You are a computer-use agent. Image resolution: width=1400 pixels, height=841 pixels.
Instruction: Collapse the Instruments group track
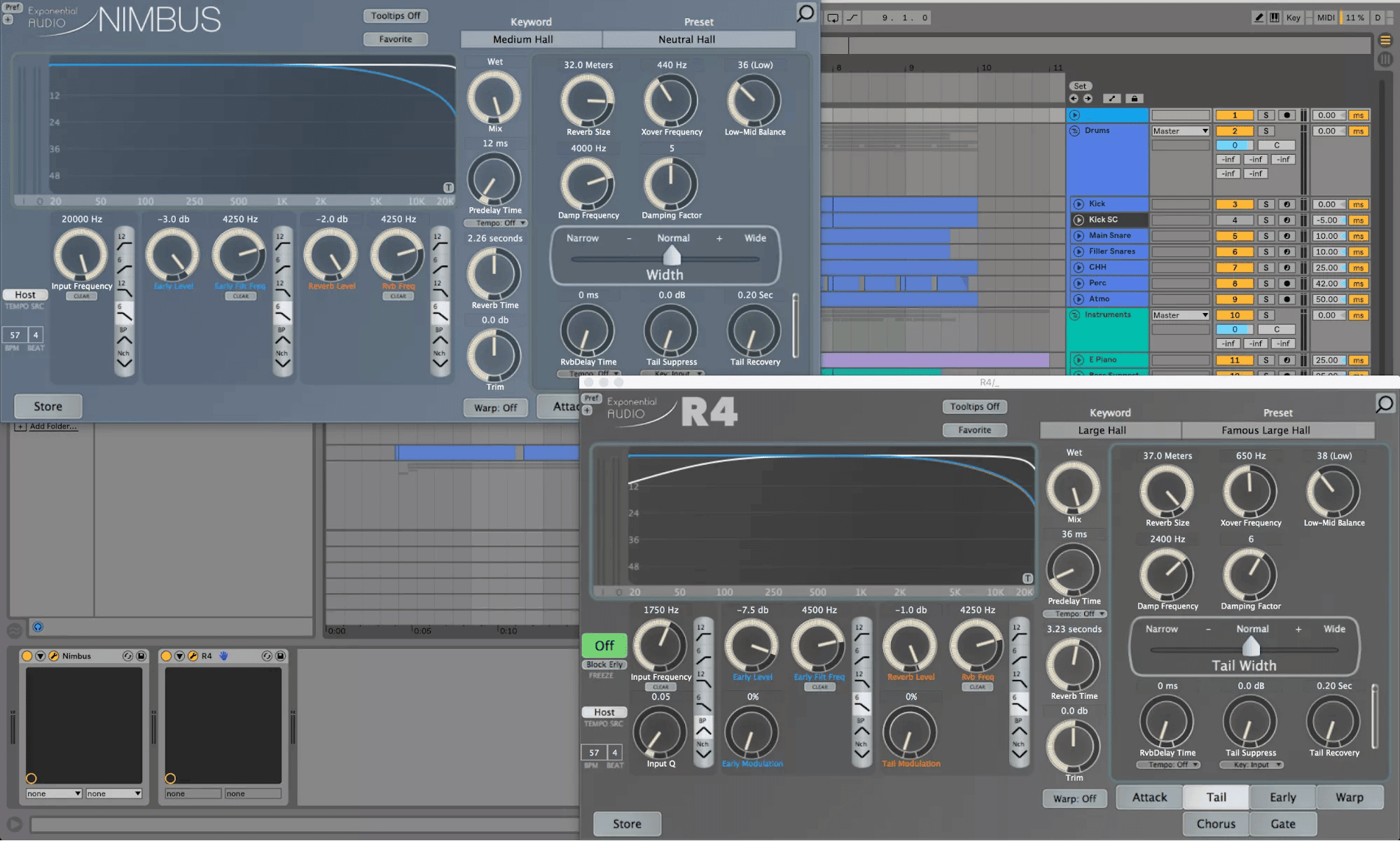coord(1074,315)
